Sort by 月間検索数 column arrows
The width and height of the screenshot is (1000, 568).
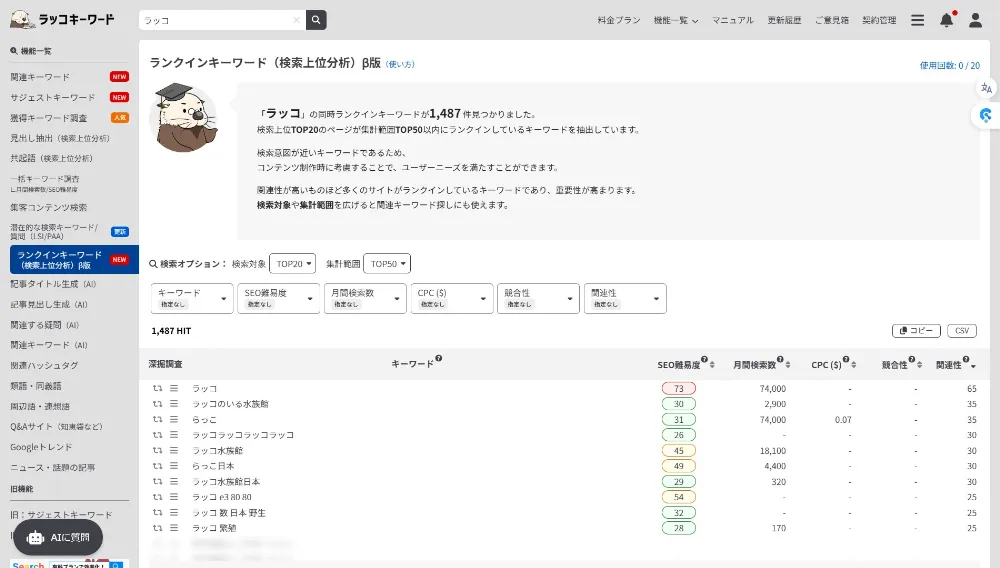[788, 365]
